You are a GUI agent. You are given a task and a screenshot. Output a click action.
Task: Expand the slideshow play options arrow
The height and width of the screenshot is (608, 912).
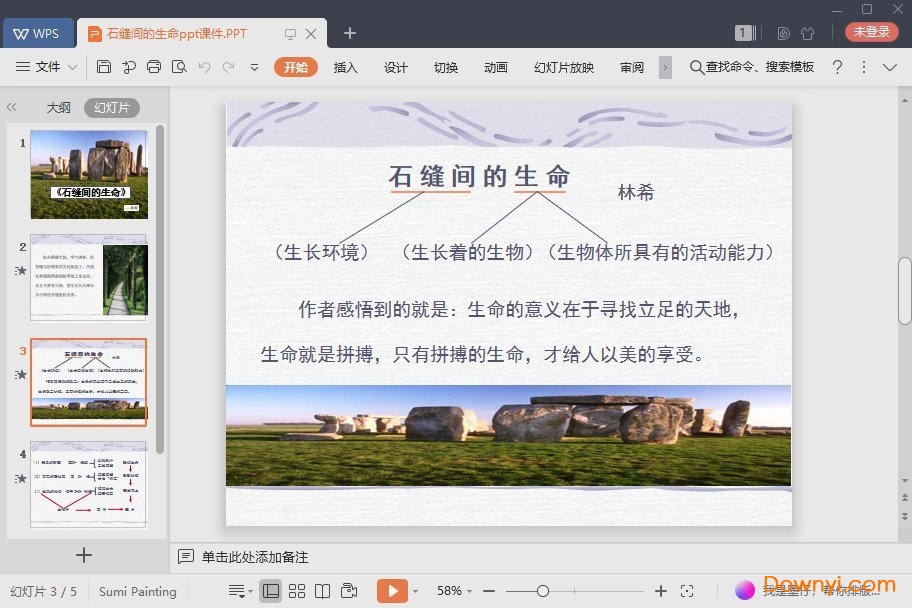coord(415,591)
